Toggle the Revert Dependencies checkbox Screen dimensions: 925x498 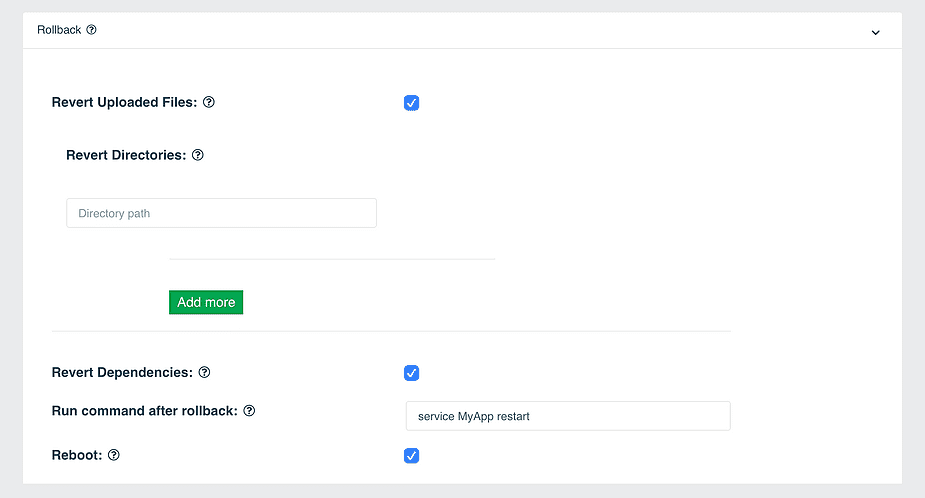(412, 373)
